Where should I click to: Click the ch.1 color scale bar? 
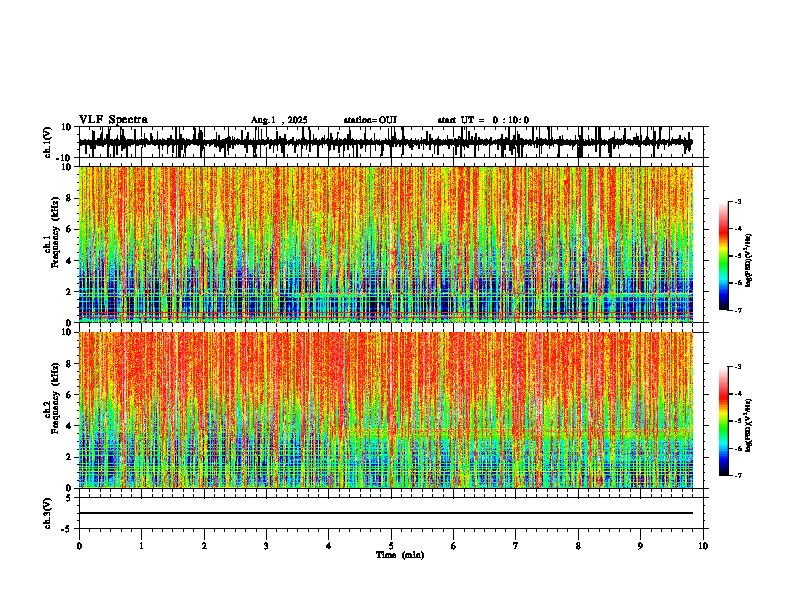[723, 256]
